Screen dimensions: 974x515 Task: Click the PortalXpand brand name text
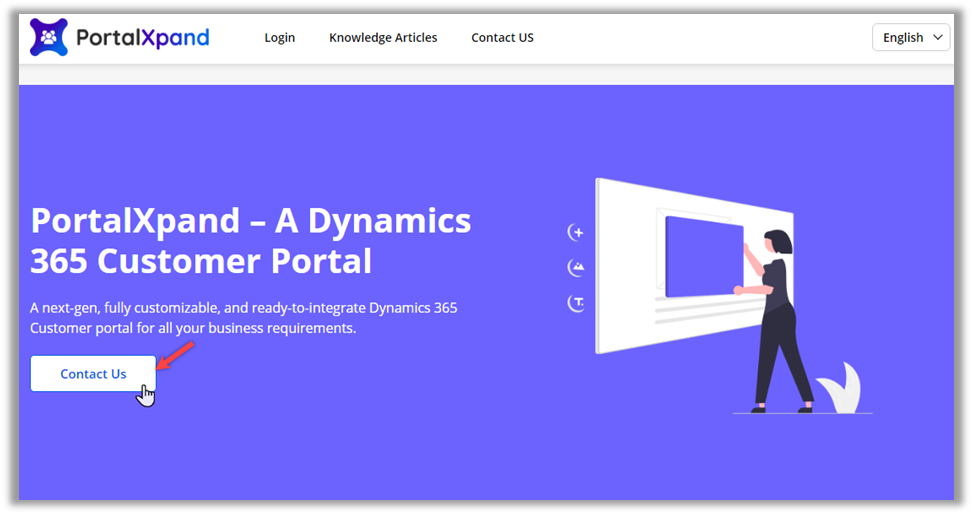point(143,38)
